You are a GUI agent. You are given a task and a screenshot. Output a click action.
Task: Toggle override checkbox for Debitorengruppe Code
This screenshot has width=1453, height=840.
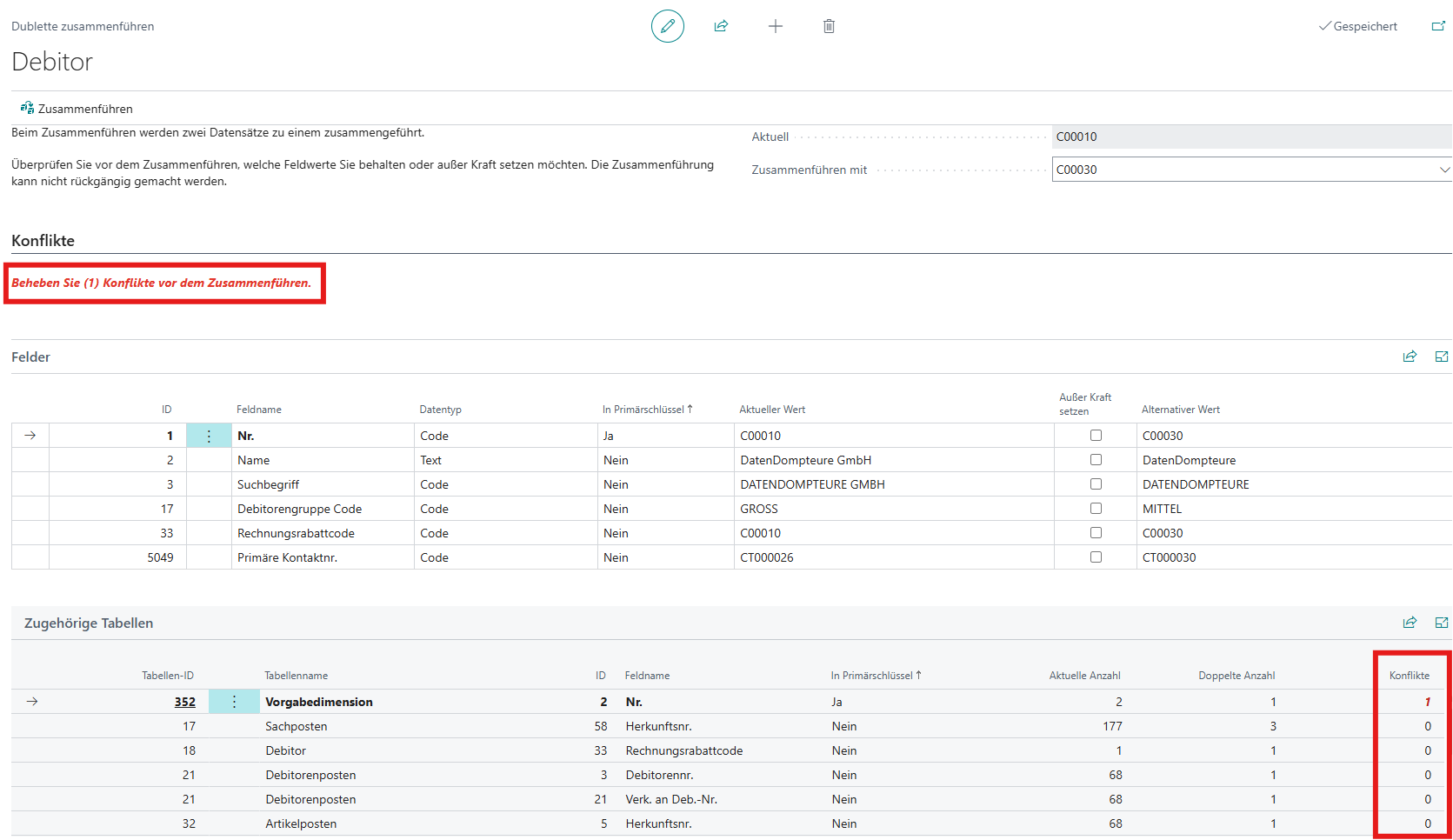click(x=1096, y=509)
